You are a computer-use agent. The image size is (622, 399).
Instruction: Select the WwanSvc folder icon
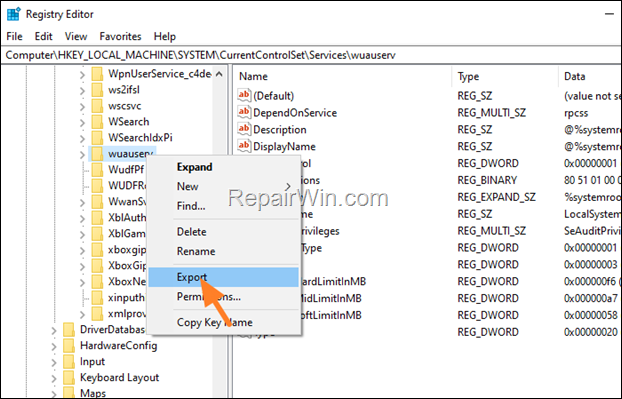(x=97, y=201)
